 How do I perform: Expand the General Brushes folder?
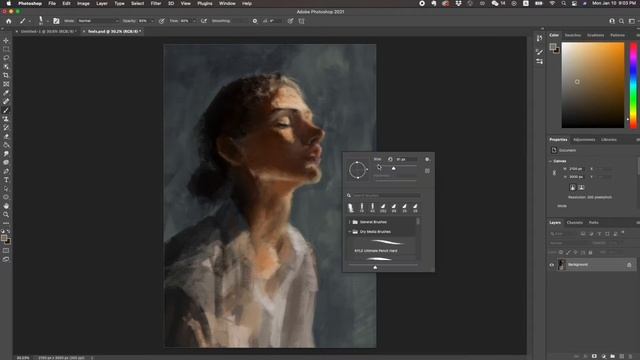[x=350, y=222]
